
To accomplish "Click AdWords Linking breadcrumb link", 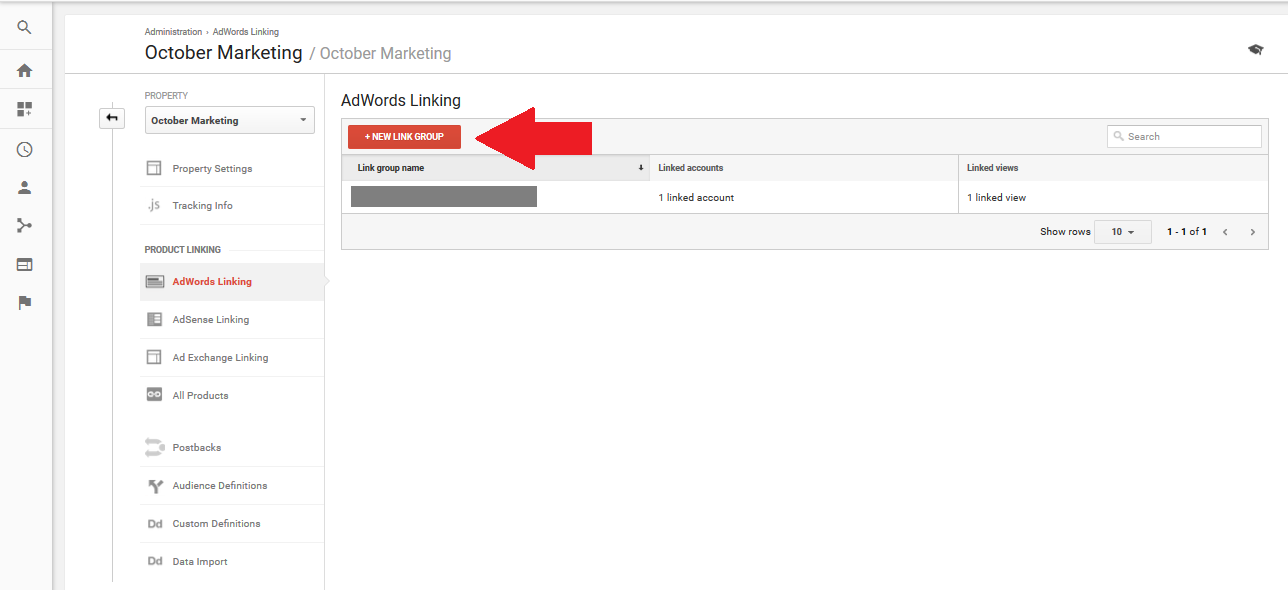I will point(246,32).
